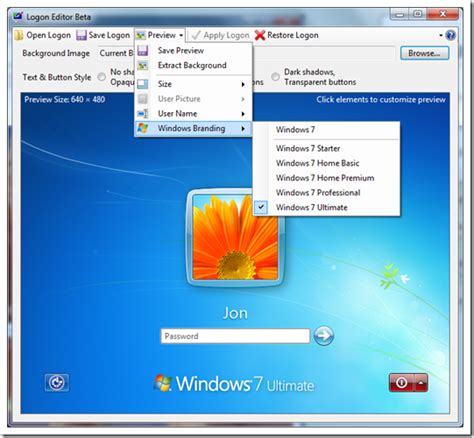Click the blue arrow submit button beside Password
This screenshot has height=438, width=474.
tap(323, 336)
